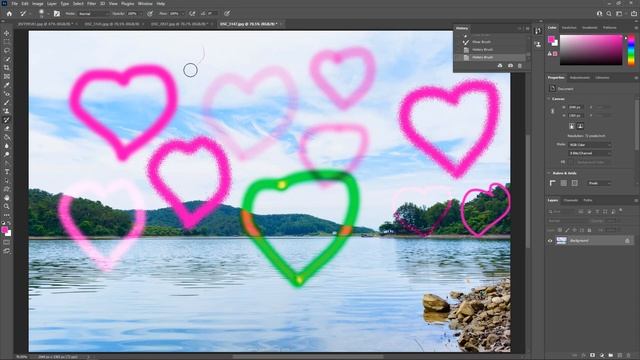Select the Rectangular Marquee tool

coord(7,42)
